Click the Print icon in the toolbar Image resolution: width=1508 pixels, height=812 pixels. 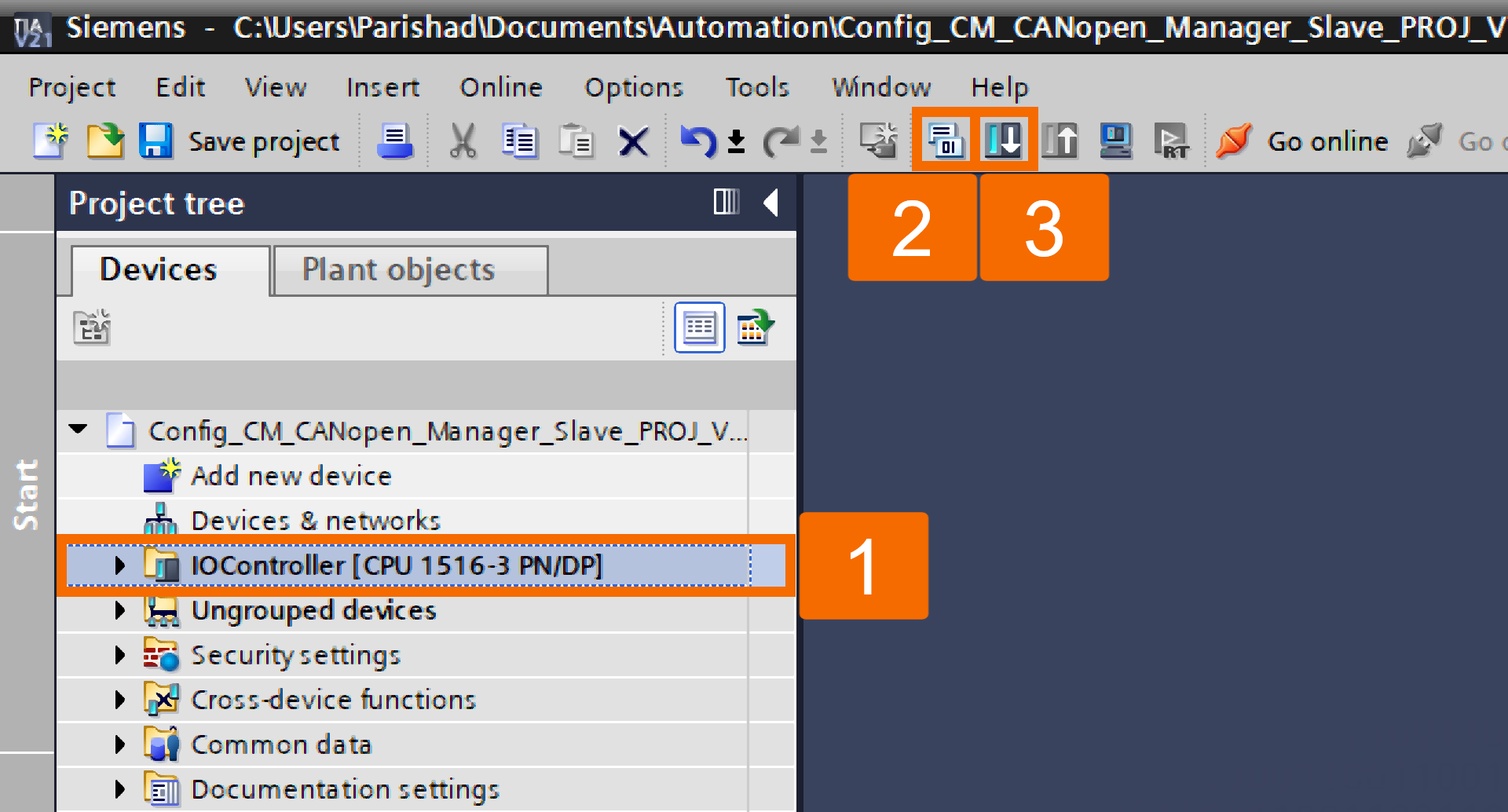[395, 141]
